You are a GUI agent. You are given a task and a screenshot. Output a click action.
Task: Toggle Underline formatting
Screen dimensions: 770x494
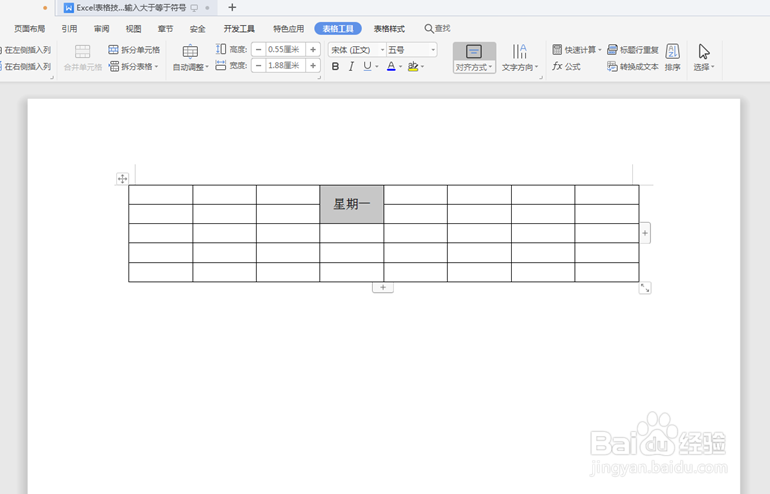367,66
